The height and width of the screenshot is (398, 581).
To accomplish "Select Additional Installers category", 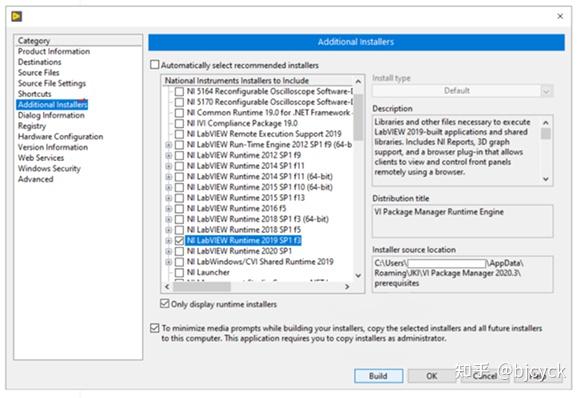I will click(x=52, y=105).
